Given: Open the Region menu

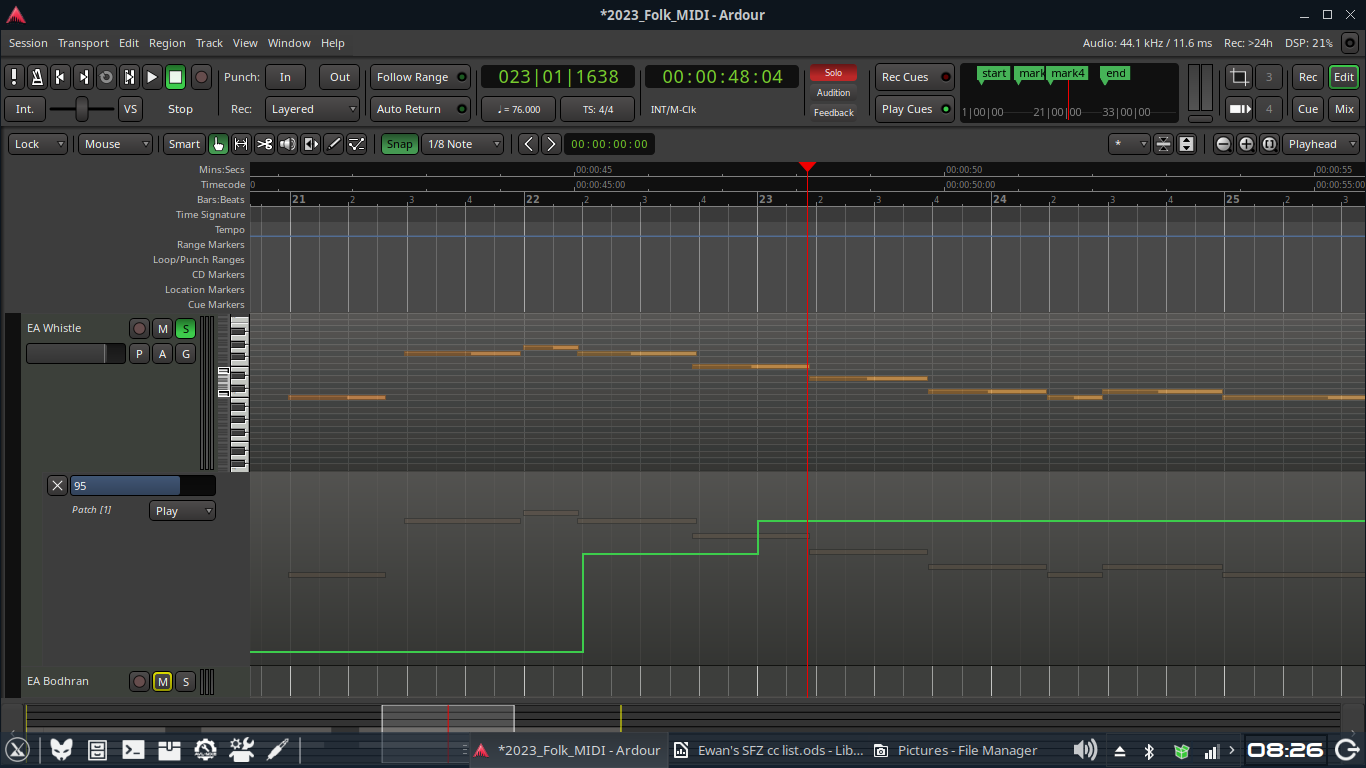Looking at the screenshot, I should 167,43.
